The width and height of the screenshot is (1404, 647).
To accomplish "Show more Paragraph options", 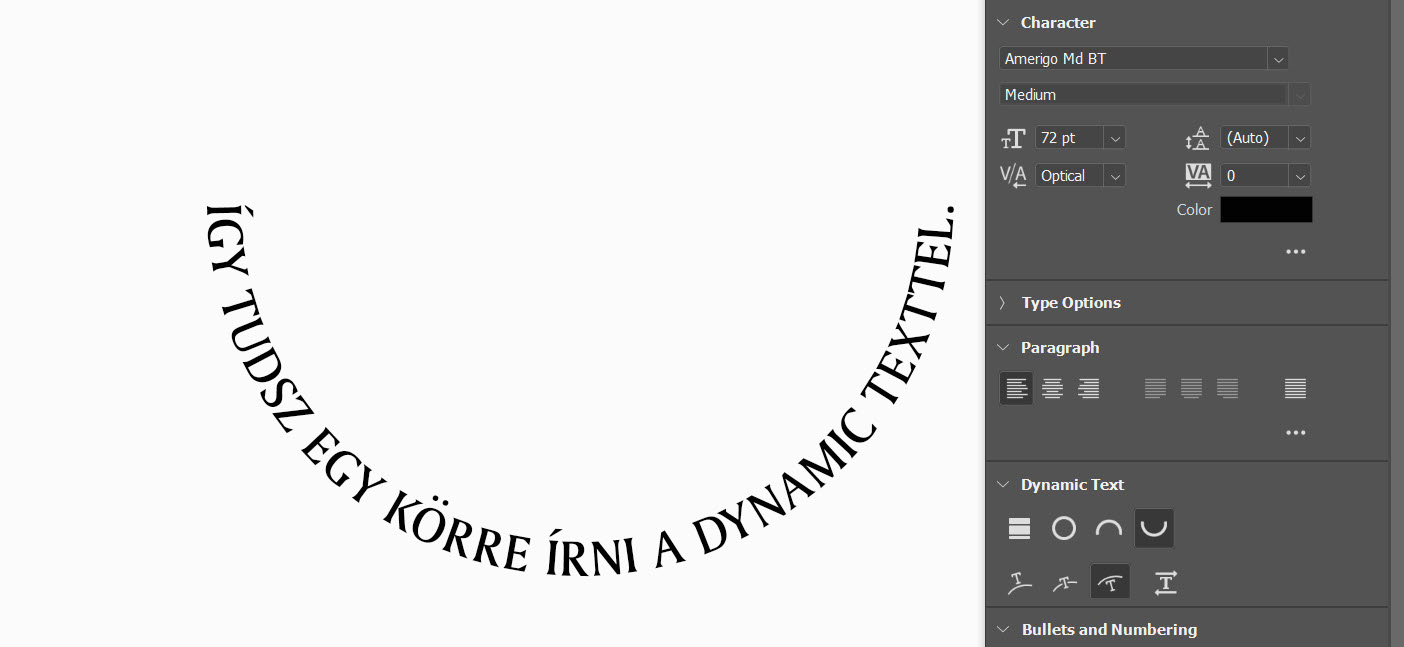I will point(1295,433).
